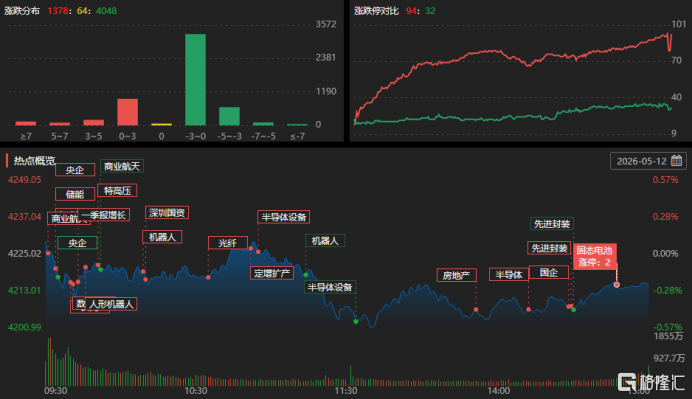Select the 定增扩产 hotspot tag
This screenshot has height=399, width=692.
tap(272, 273)
